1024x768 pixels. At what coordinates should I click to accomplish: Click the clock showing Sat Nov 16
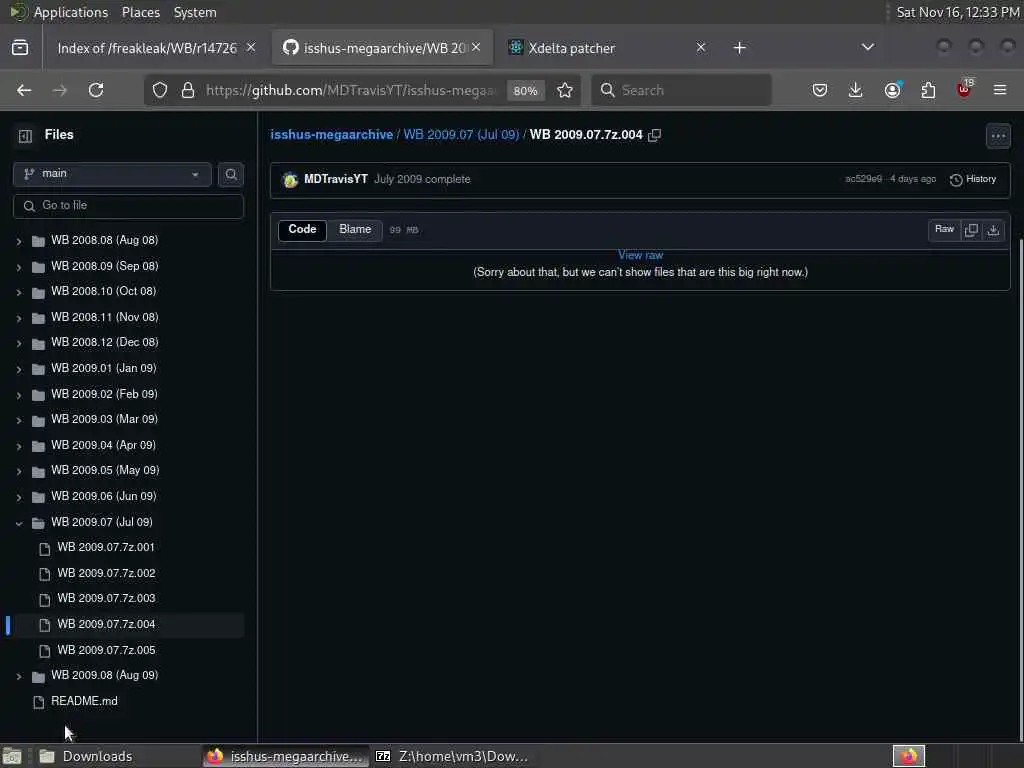click(x=957, y=12)
